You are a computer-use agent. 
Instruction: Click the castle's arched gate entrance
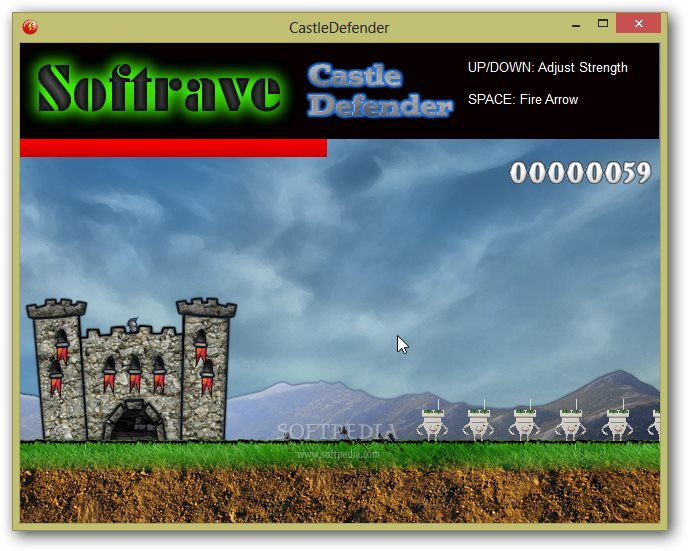click(x=135, y=422)
